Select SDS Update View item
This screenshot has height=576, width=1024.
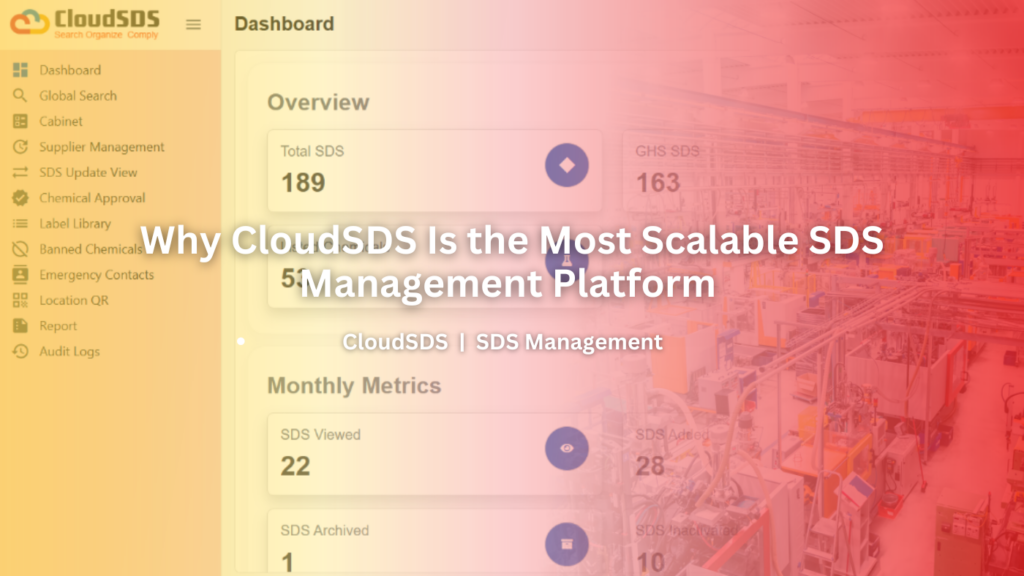(88, 172)
